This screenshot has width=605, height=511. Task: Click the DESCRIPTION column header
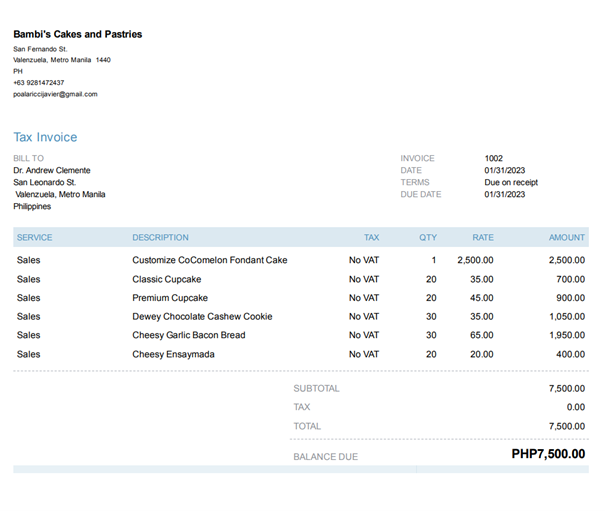161,237
